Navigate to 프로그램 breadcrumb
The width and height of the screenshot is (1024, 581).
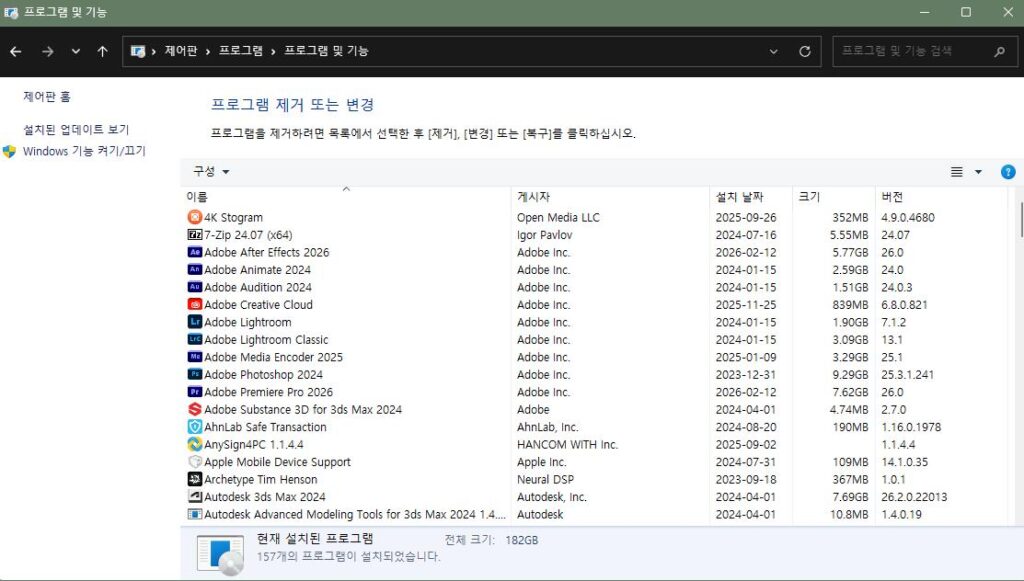[241, 51]
